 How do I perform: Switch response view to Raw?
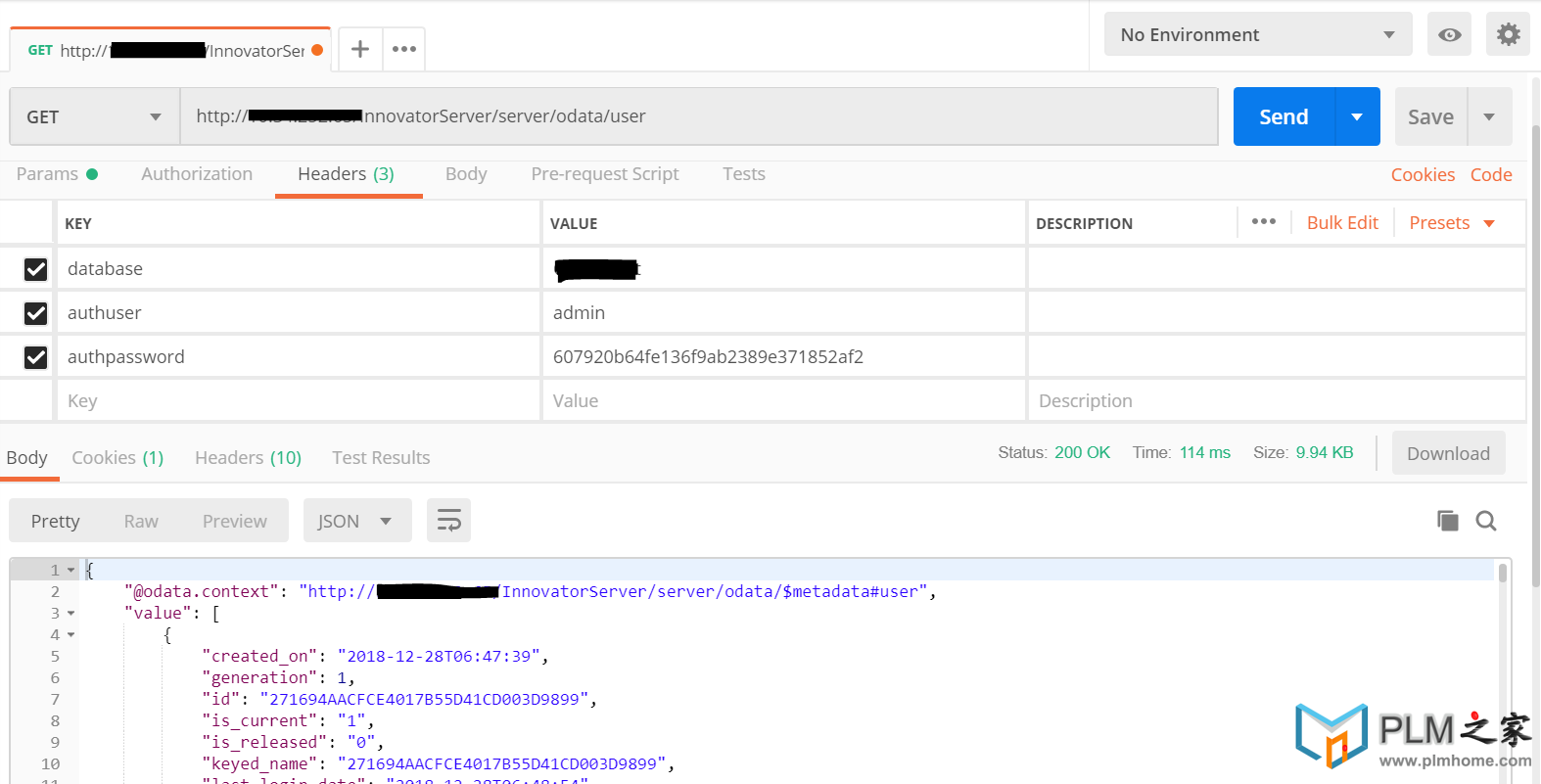coord(141,522)
